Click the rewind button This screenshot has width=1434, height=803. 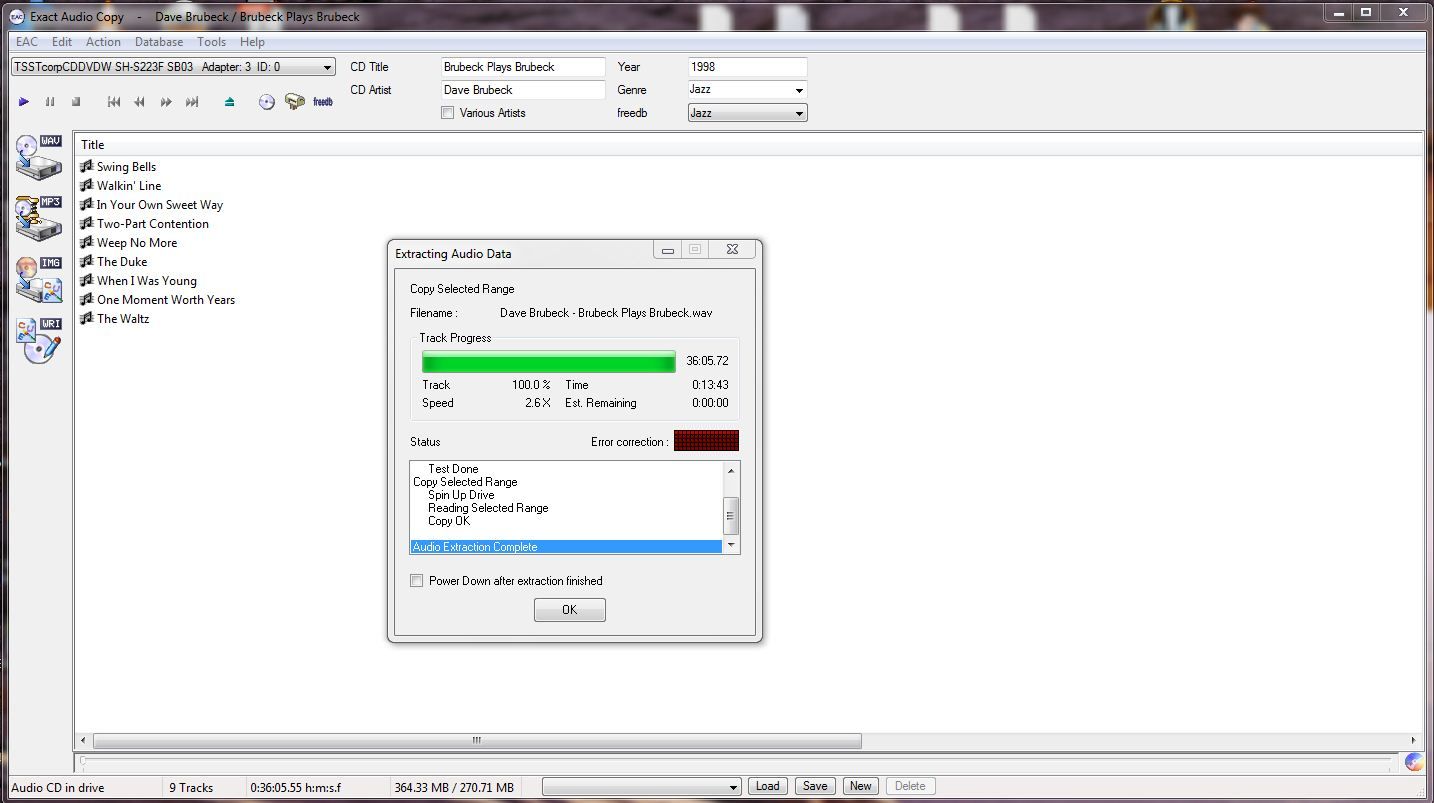(140, 102)
